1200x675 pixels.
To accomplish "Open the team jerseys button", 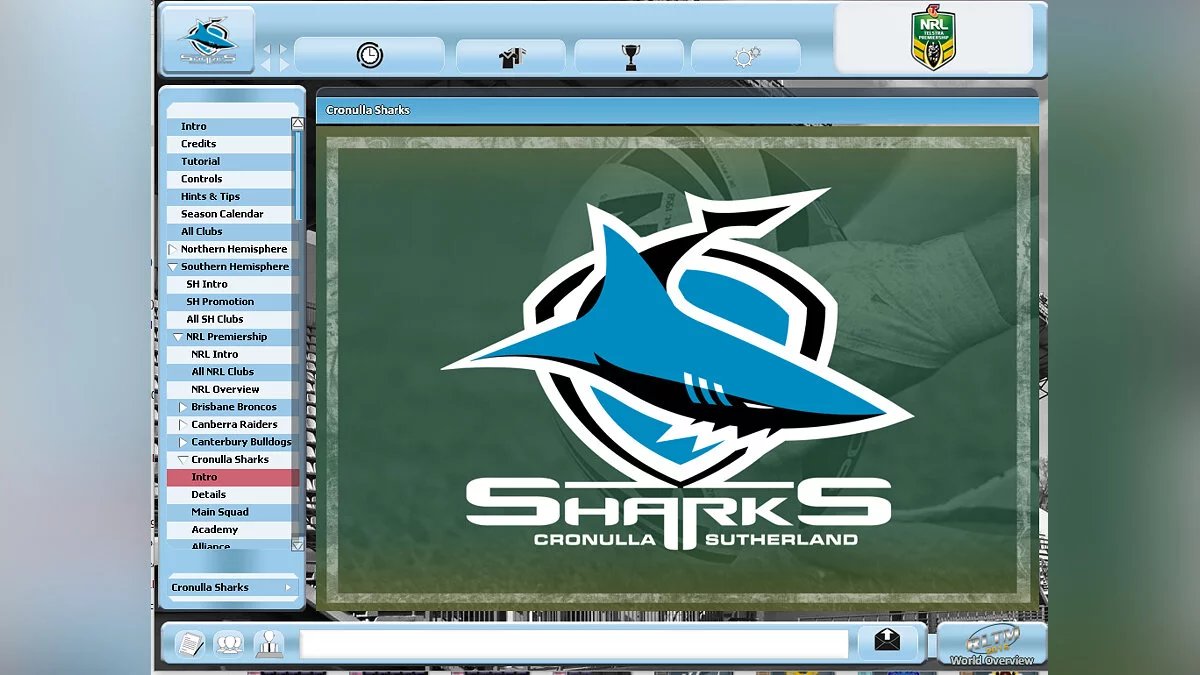I will [x=512, y=57].
